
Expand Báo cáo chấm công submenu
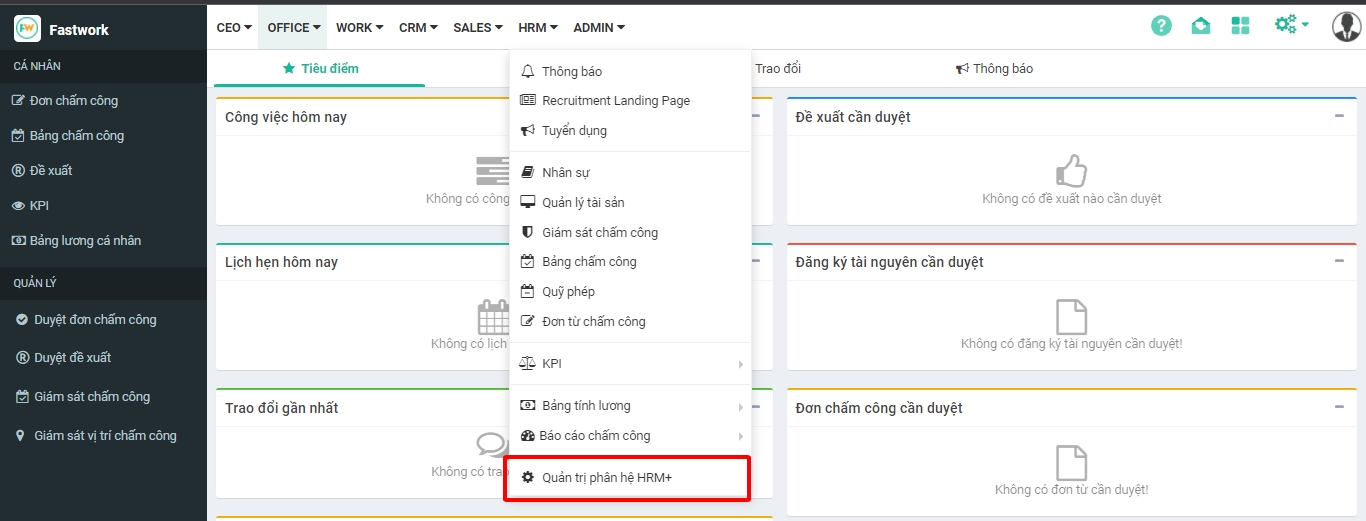coord(740,436)
